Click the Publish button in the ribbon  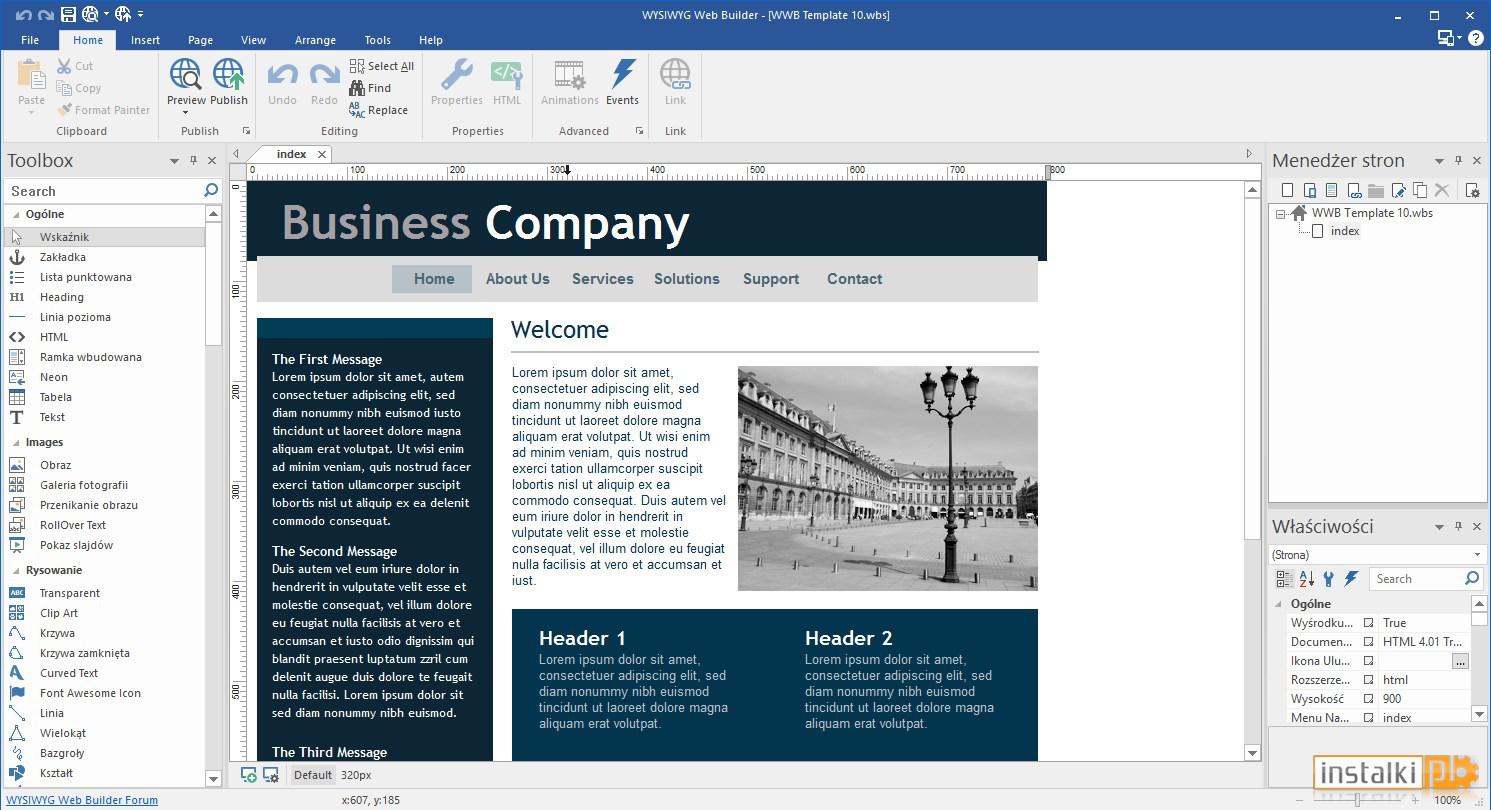tap(229, 82)
